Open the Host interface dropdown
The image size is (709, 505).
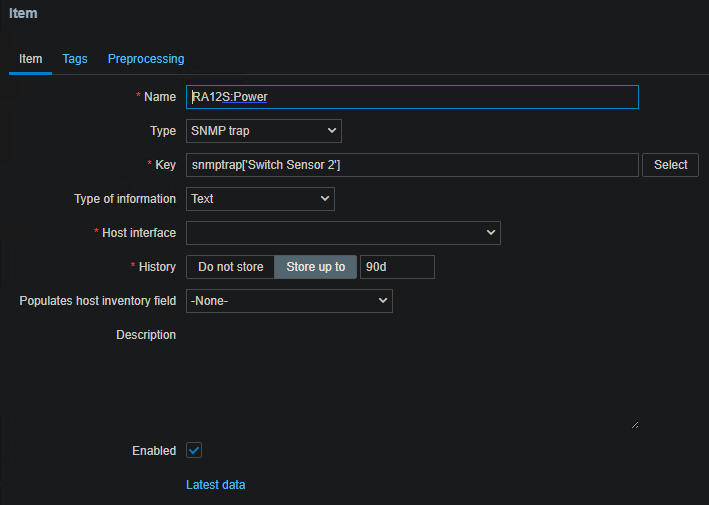point(343,233)
